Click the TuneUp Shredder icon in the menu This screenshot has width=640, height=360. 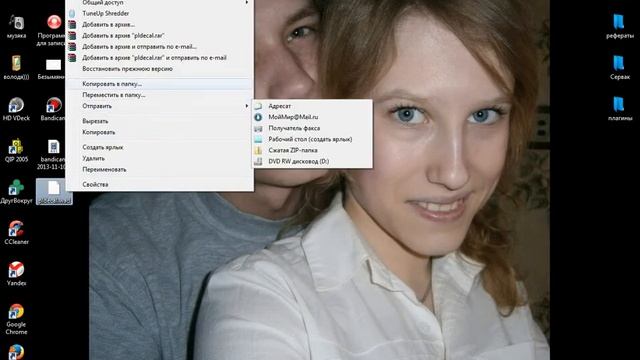(x=72, y=13)
